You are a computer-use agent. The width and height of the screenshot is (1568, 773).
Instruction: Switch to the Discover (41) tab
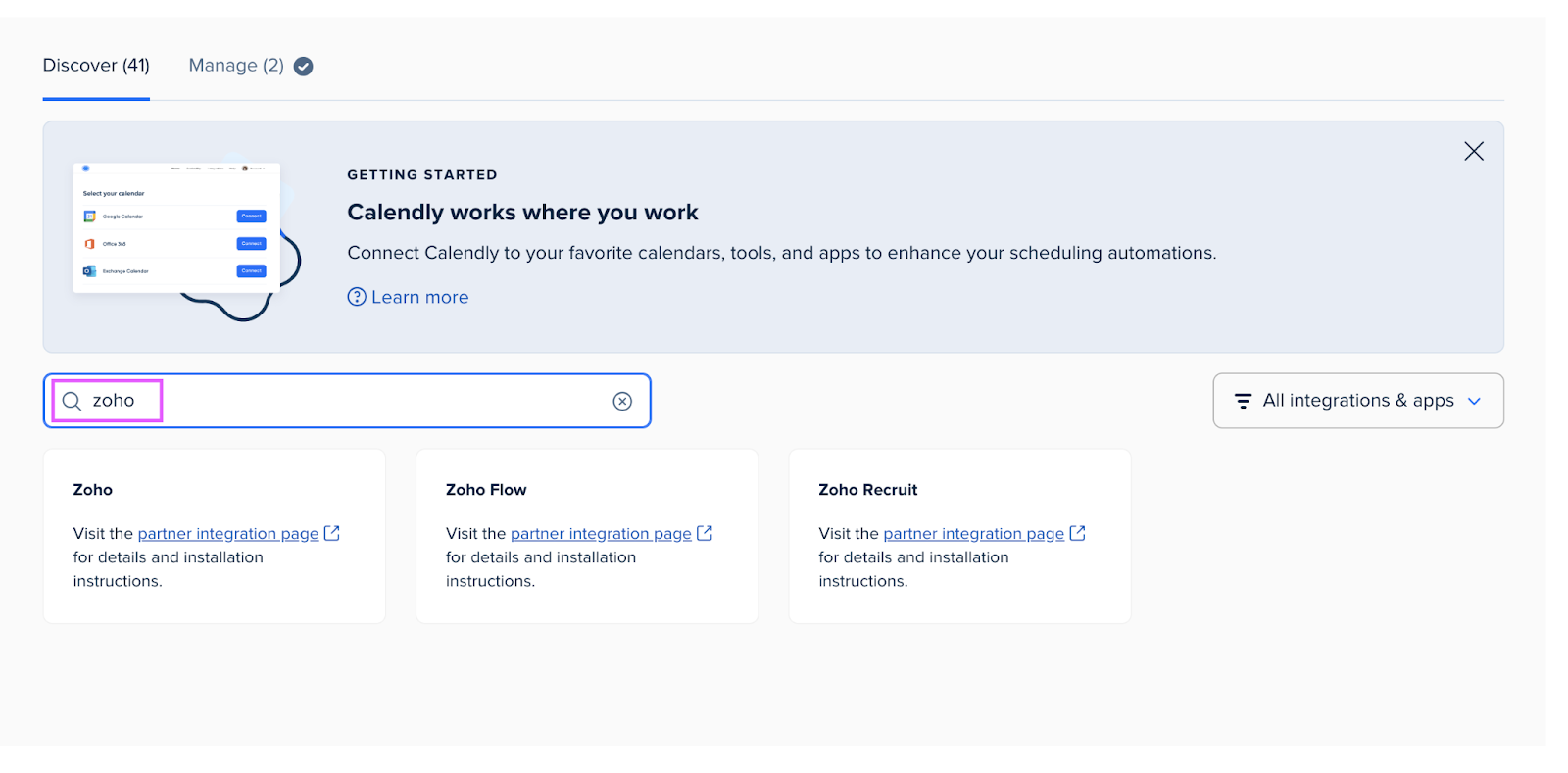[96, 66]
